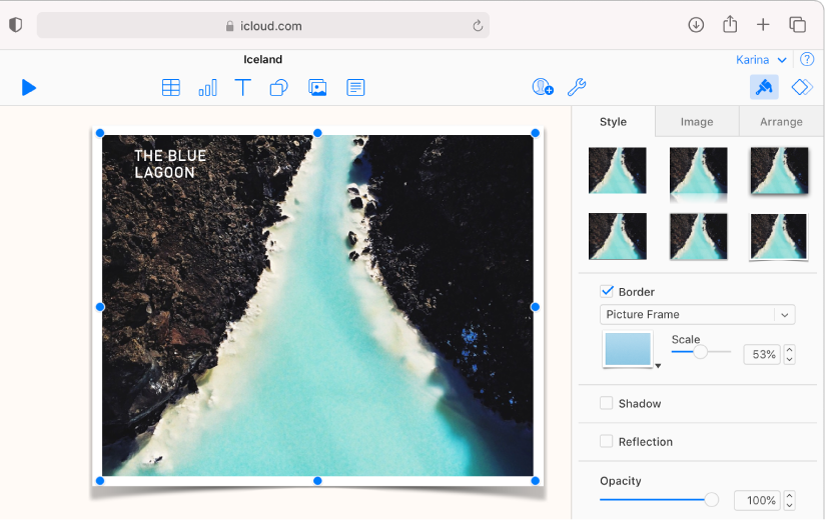Select the Text box tool
The height and width of the screenshot is (522, 826).
click(x=243, y=88)
